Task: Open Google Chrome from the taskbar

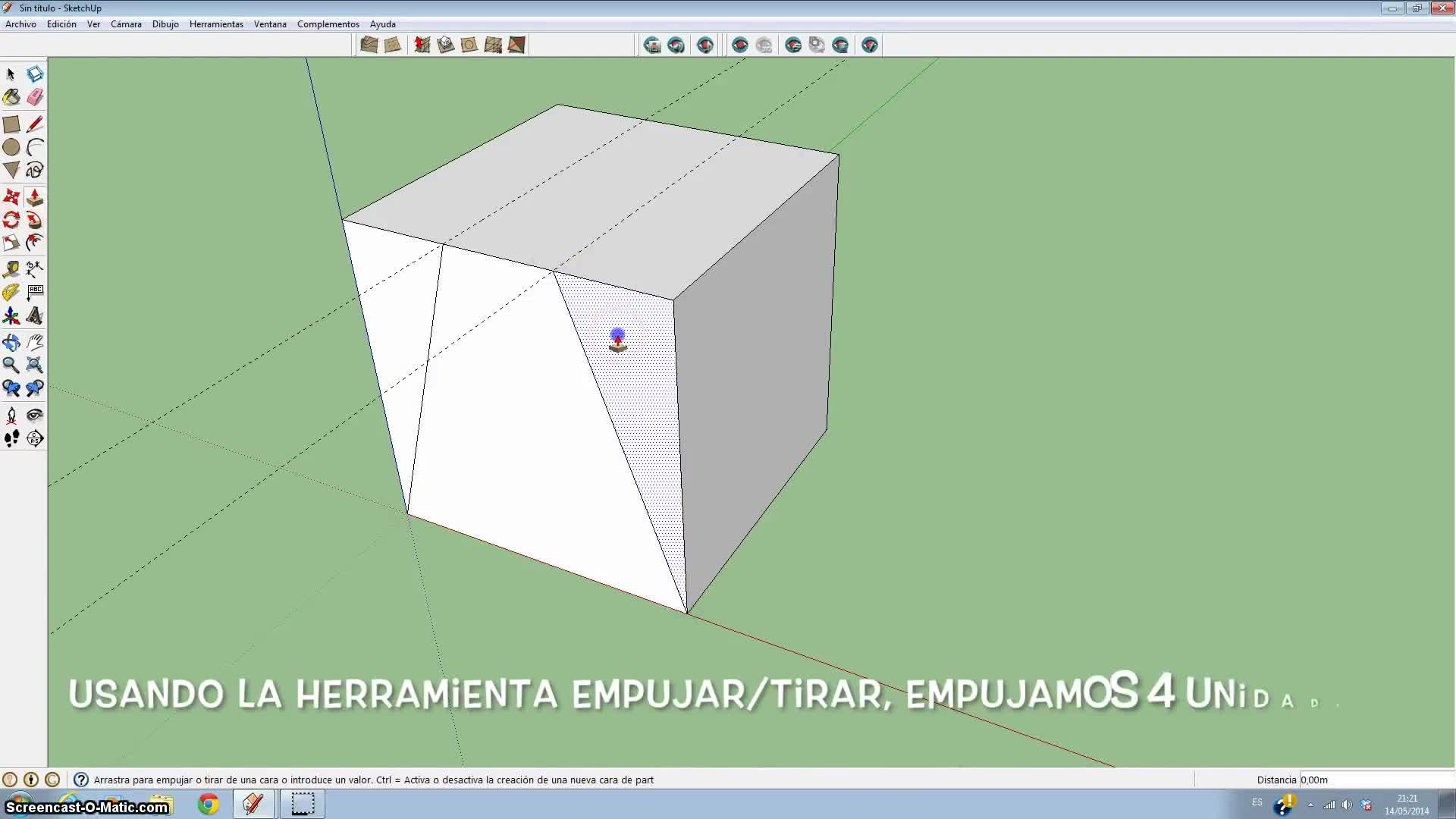Action: pos(209,804)
